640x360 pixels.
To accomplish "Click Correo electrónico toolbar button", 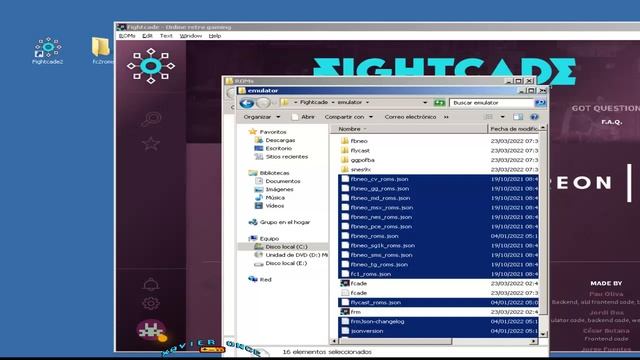I will [x=410, y=117].
